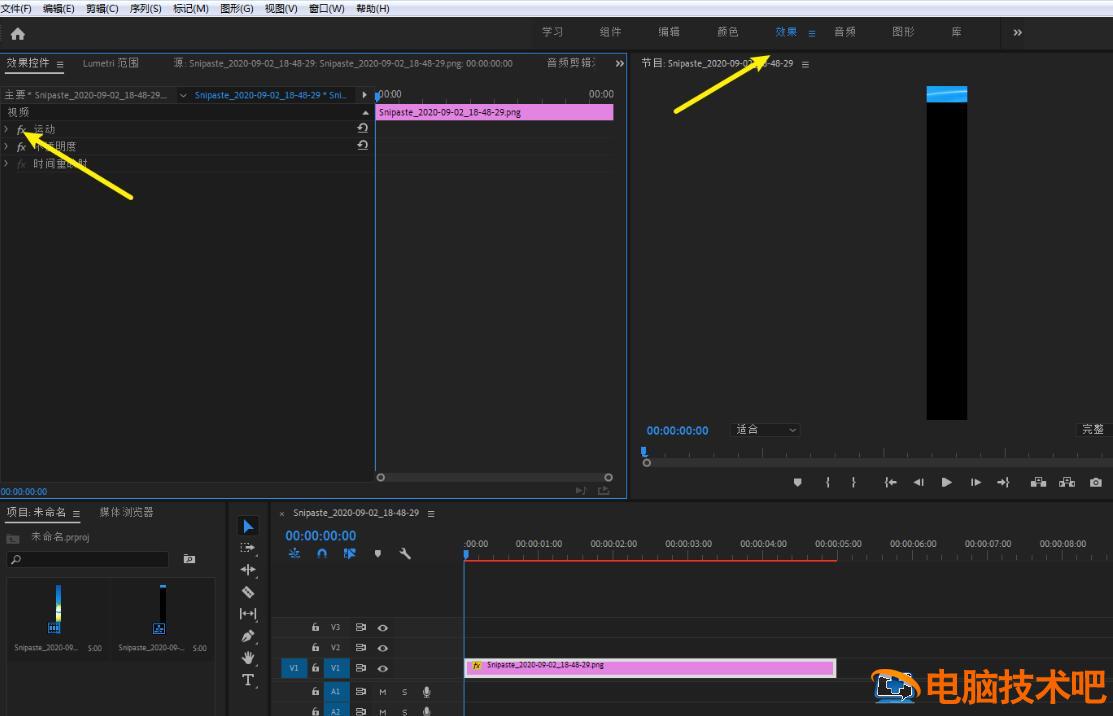Viewport: 1113px width, 716px height.
Task: Select the Hand tool
Action: pyautogui.click(x=248, y=658)
